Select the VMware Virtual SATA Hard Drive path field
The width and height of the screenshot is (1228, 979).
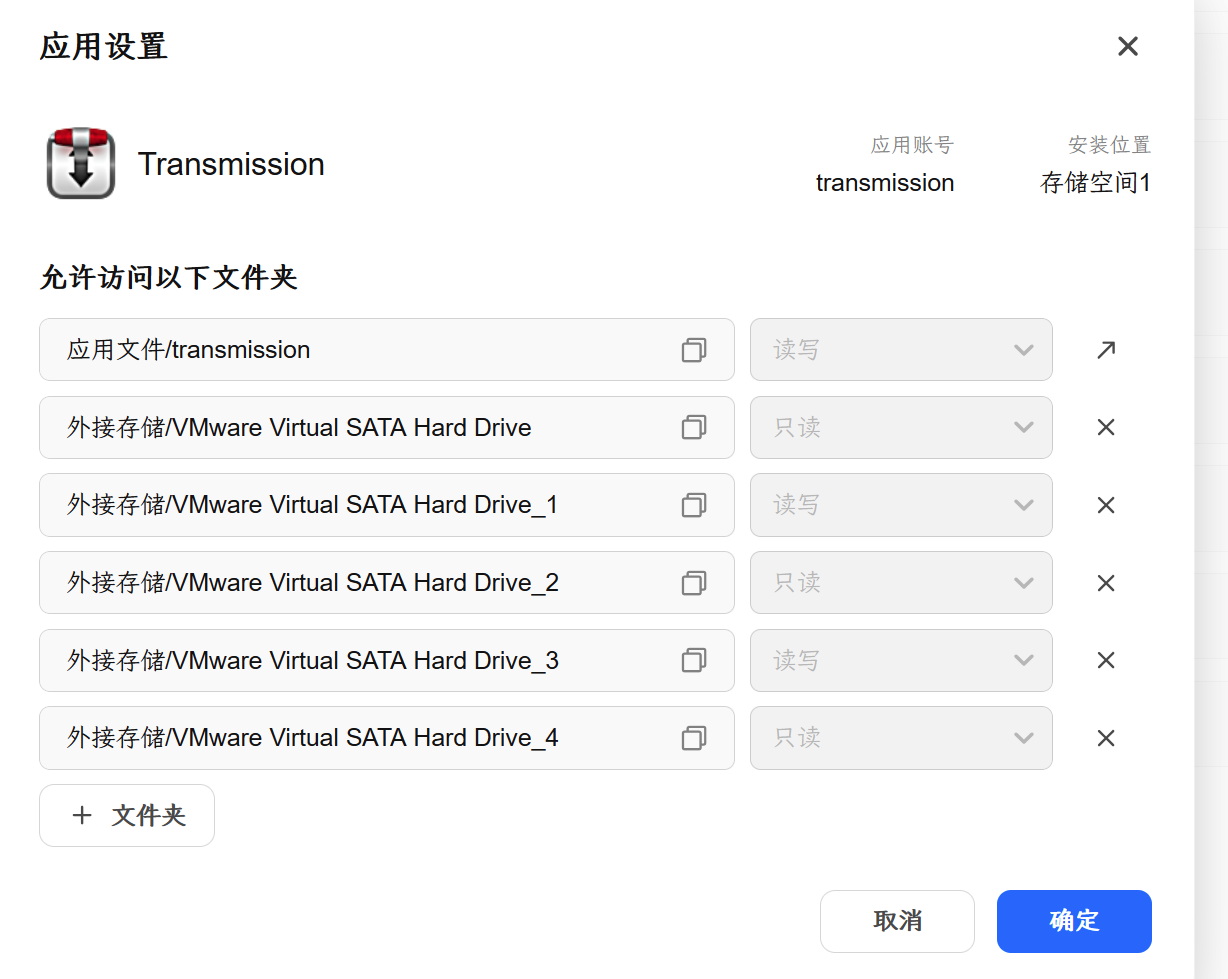click(387, 427)
